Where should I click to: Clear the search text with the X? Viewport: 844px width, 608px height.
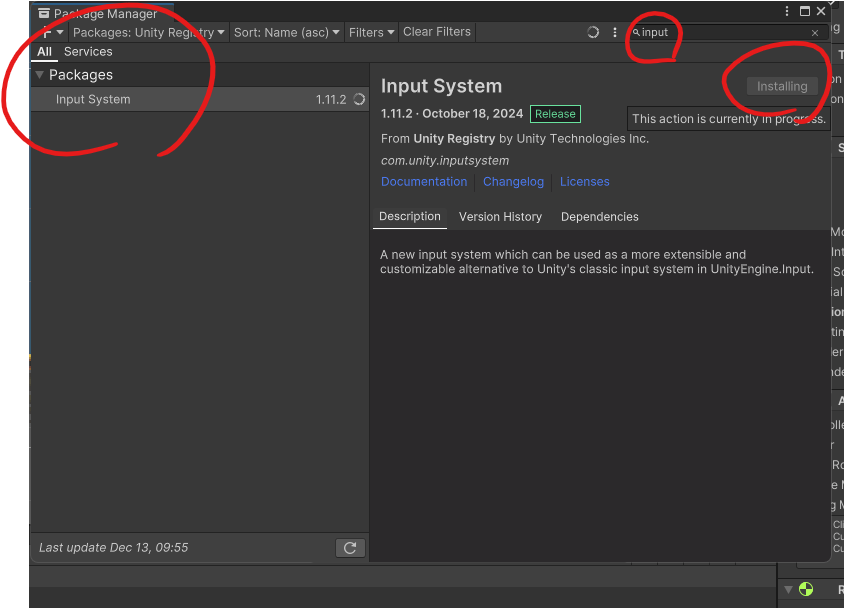point(815,33)
